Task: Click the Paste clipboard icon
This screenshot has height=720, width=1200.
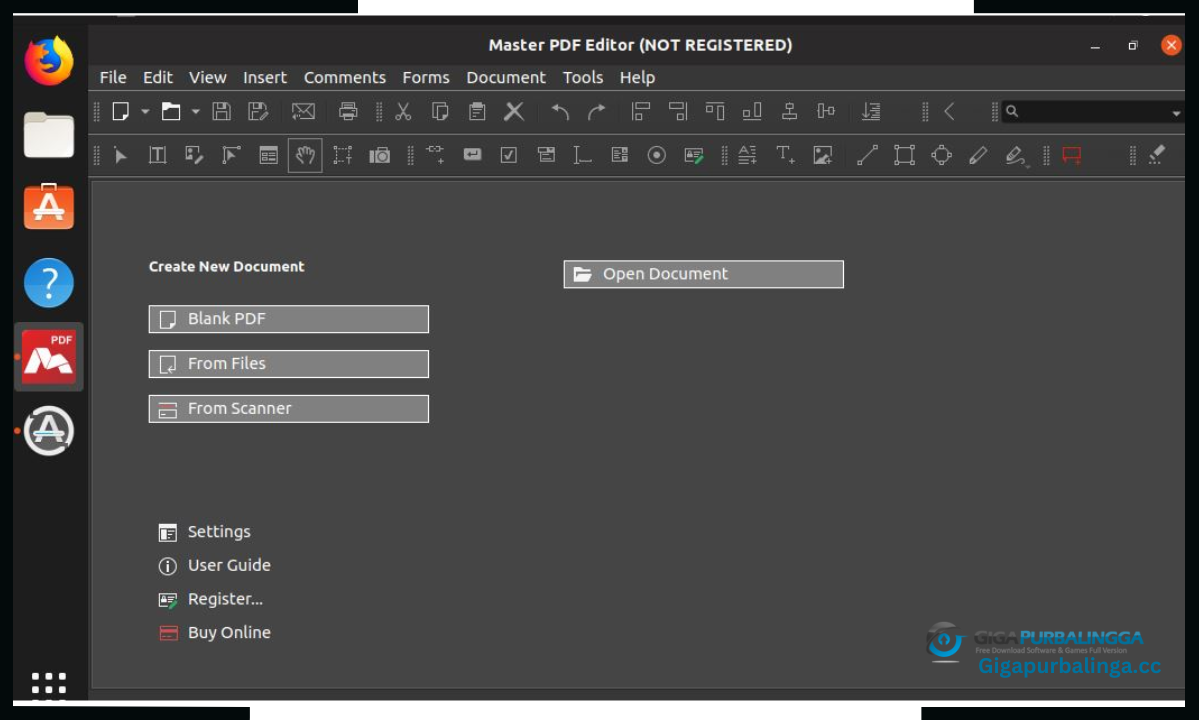Action: pos(477,111)
